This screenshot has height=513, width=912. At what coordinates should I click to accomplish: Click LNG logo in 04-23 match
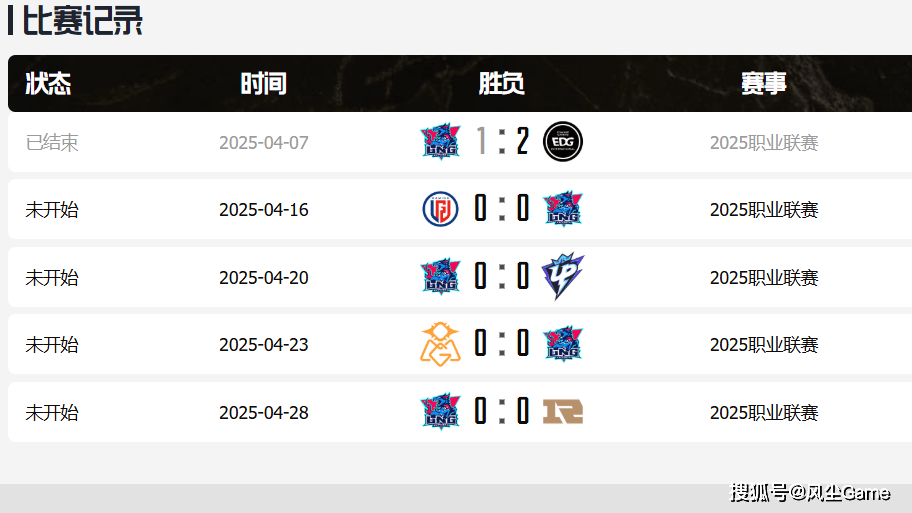[x=562, y=344]
